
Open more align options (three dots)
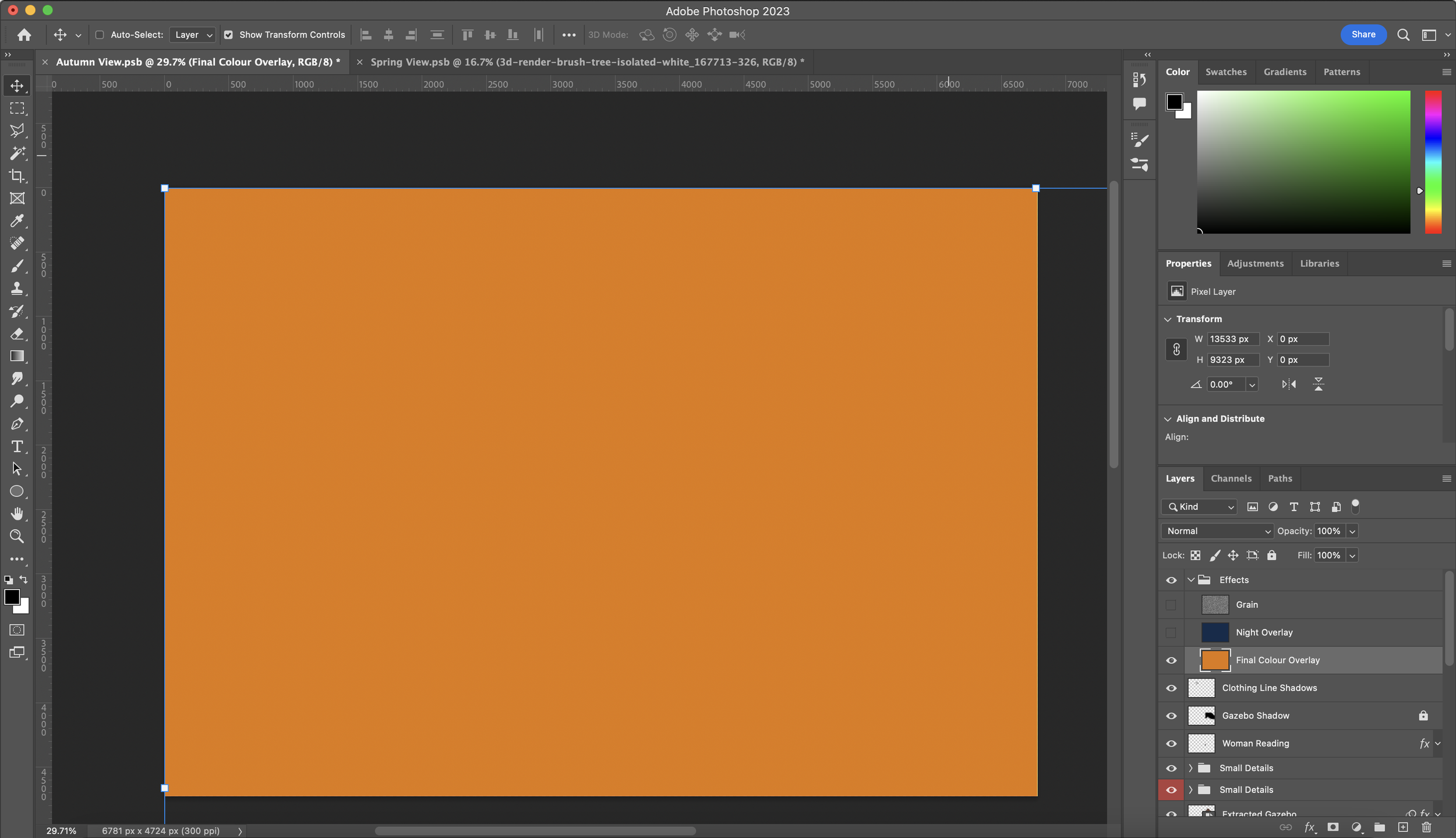[568, 35]
